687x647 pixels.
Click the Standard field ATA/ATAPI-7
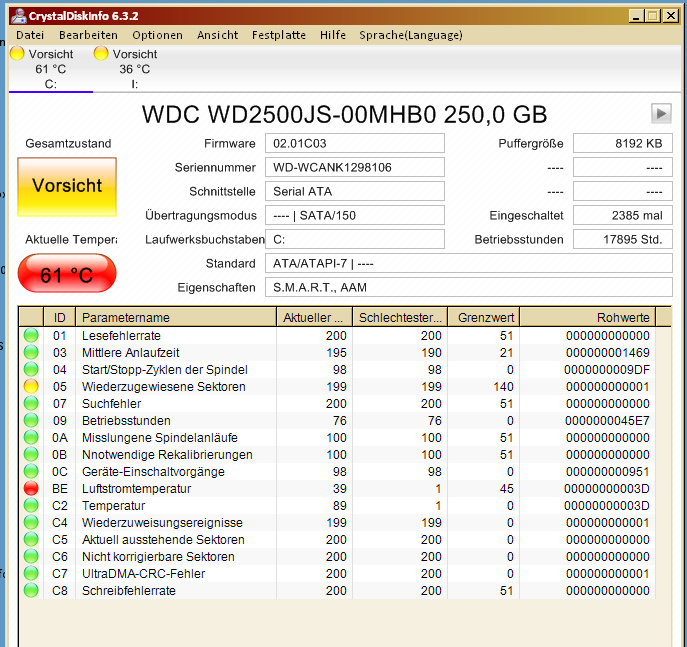point(468,263)
